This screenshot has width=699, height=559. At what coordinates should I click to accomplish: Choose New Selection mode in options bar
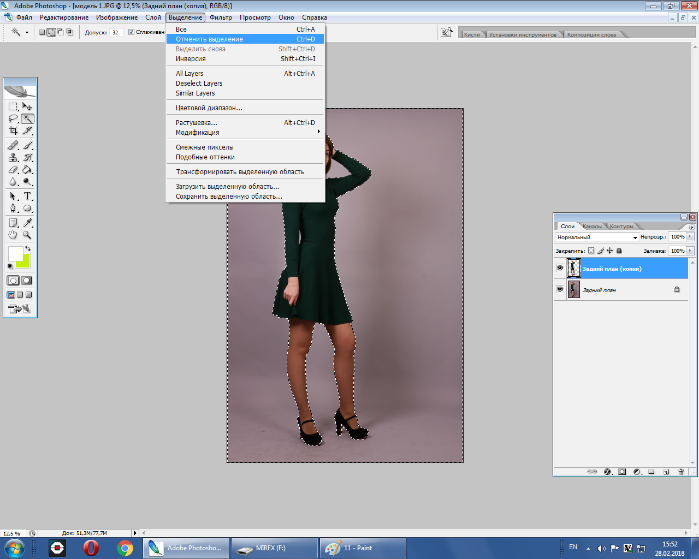coord(42,32)
